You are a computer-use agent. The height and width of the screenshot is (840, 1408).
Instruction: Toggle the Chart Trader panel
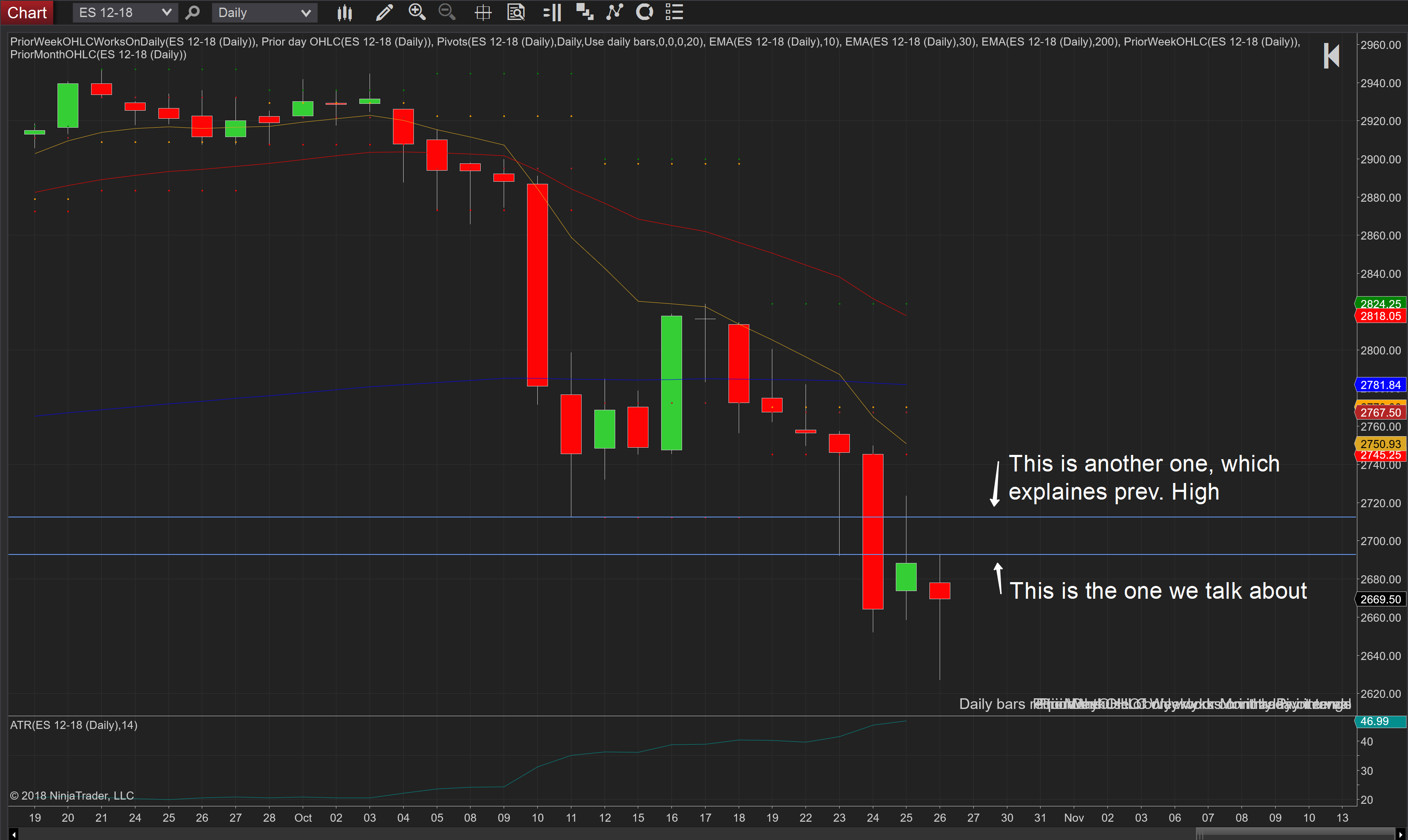click(x=551, y=12)
